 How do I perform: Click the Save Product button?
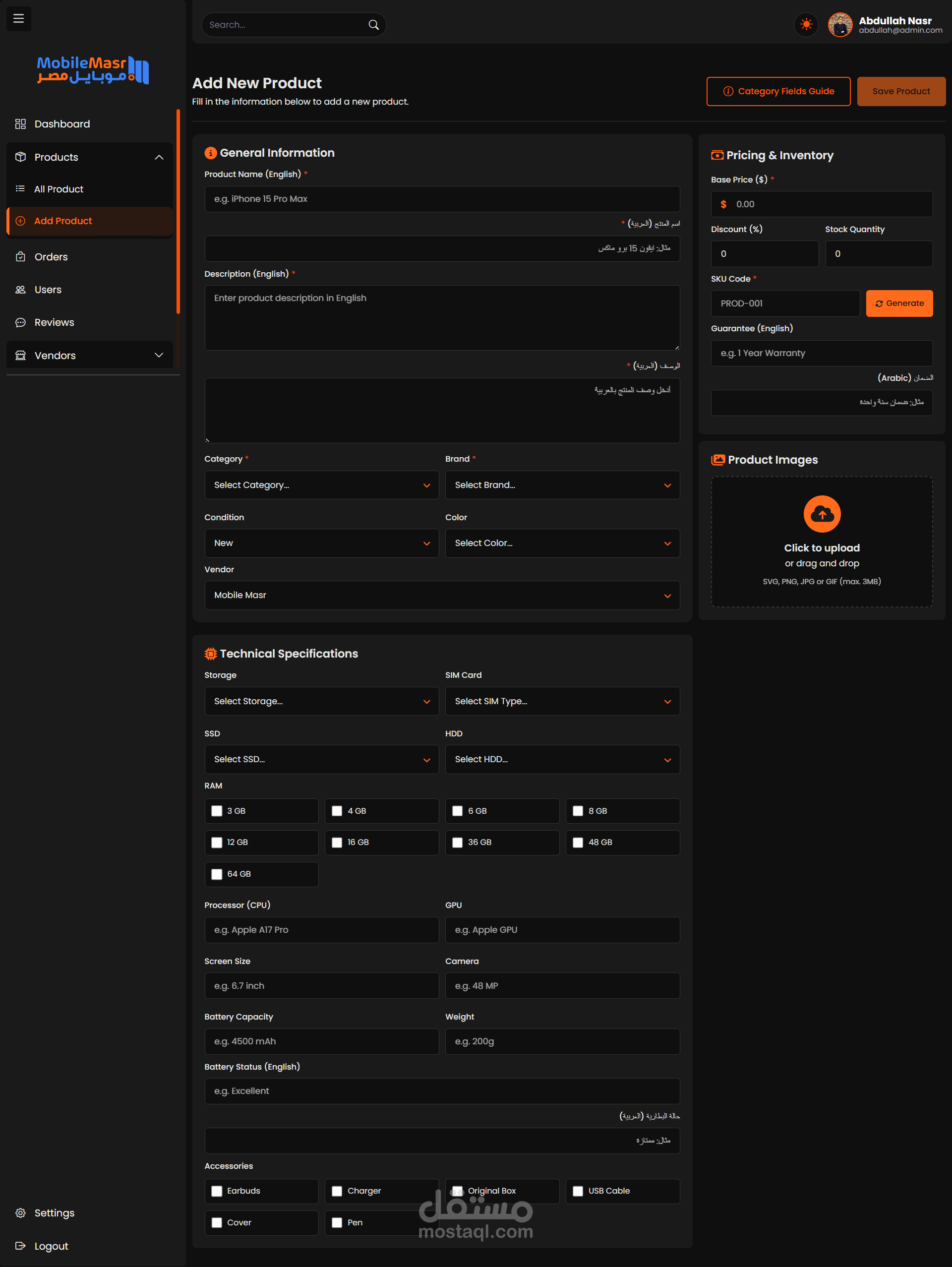(900, 91)
